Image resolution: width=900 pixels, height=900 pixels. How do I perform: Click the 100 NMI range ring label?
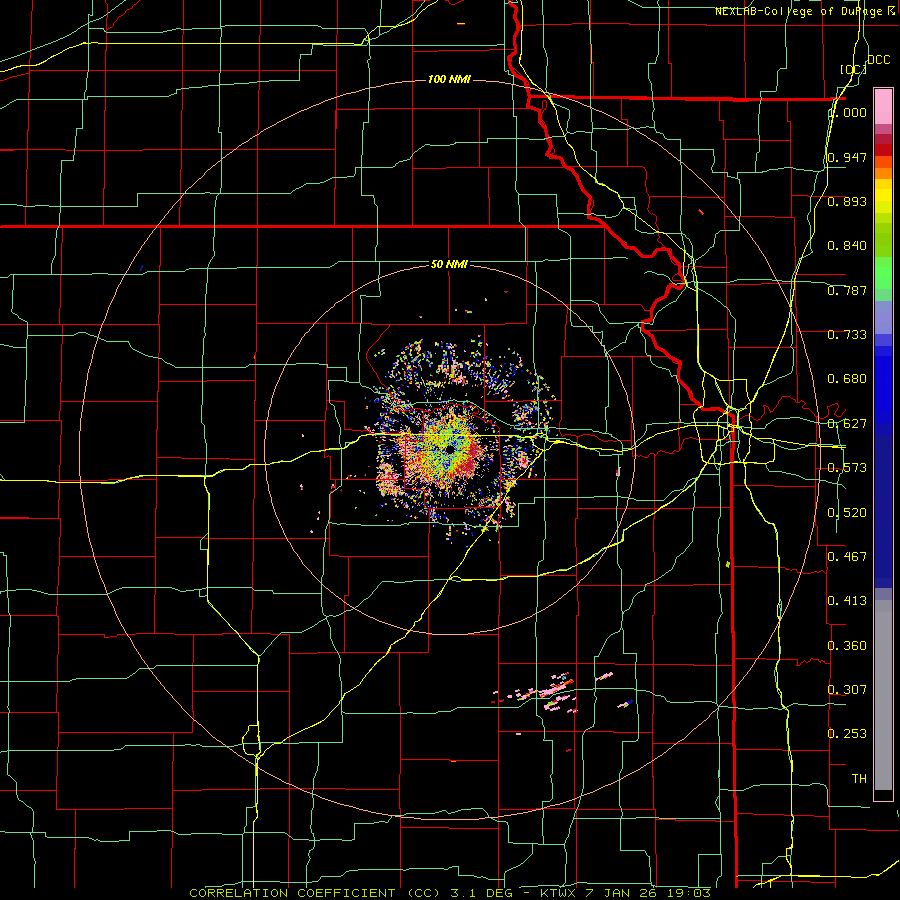pyautogui.click(x=449, y=79)
